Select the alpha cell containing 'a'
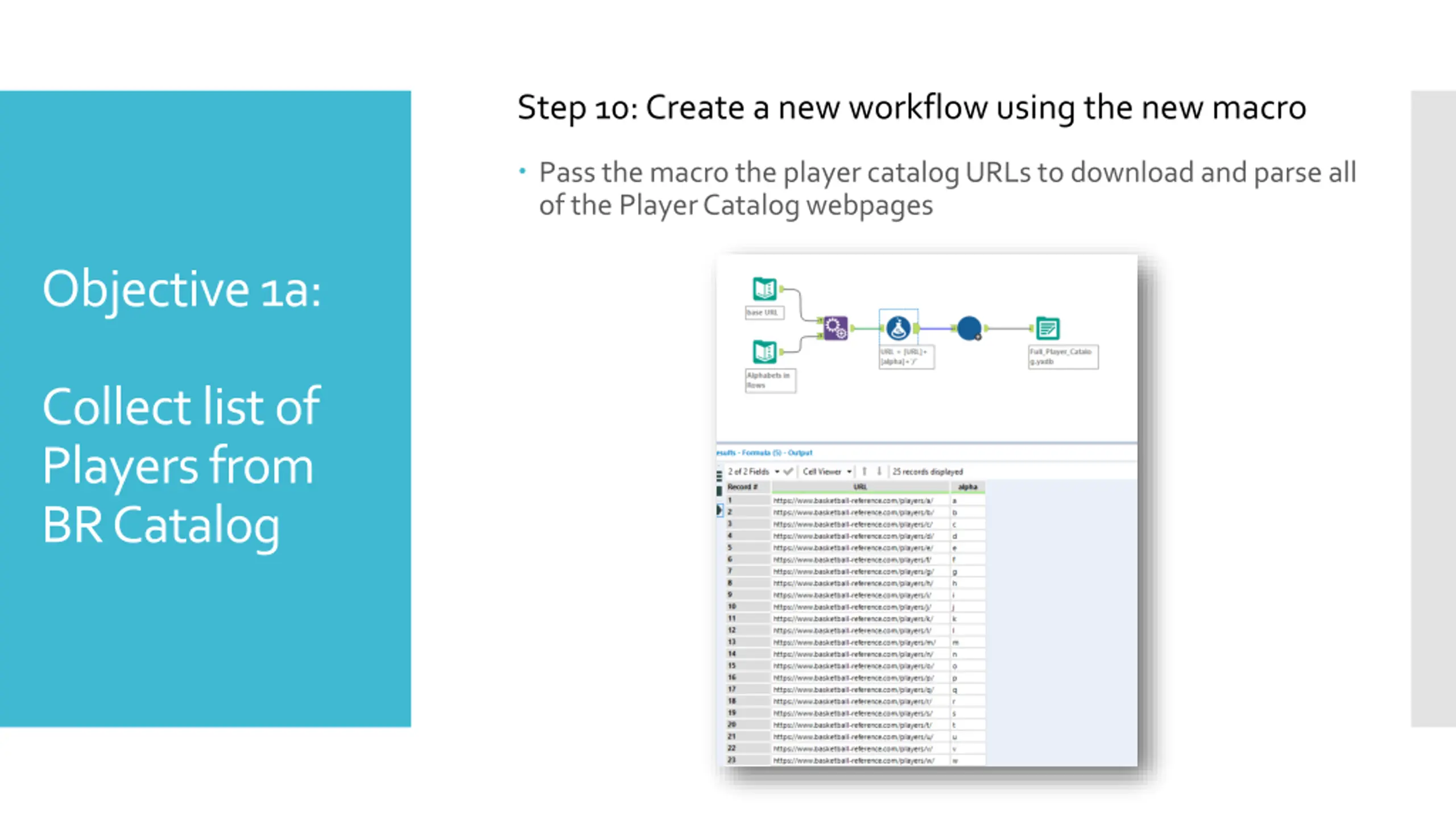Screen dimensions: 1456x819 click(967, 500)
